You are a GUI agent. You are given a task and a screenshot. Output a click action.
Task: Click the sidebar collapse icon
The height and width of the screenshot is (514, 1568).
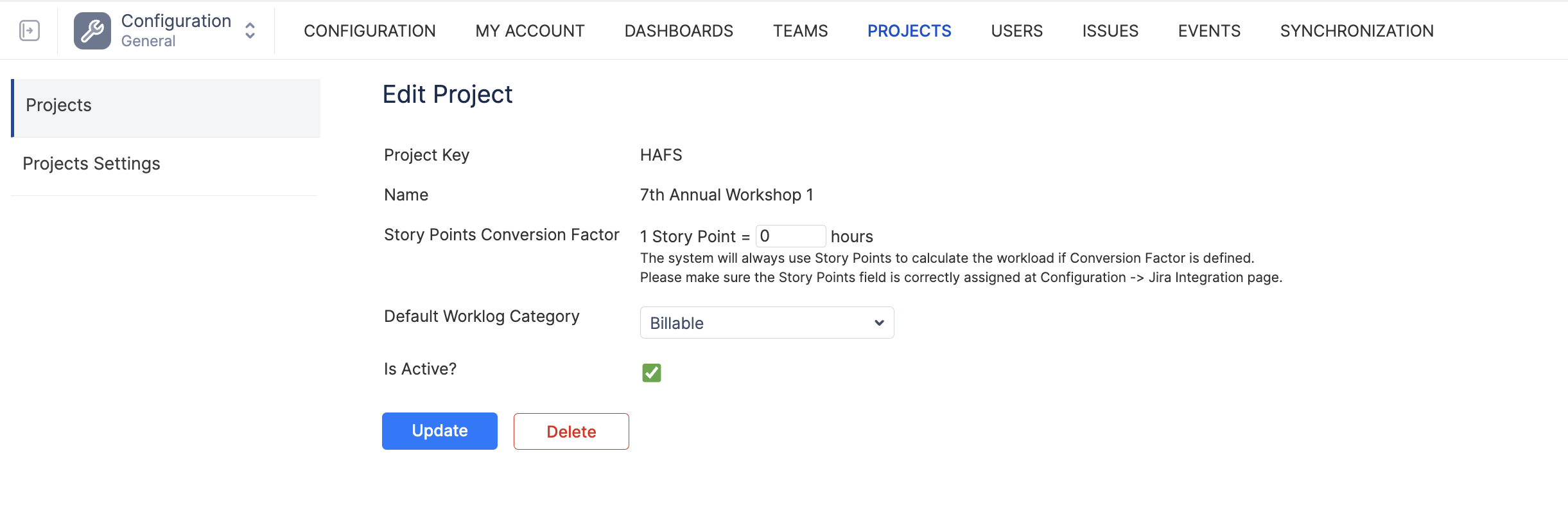click(30, 30)
